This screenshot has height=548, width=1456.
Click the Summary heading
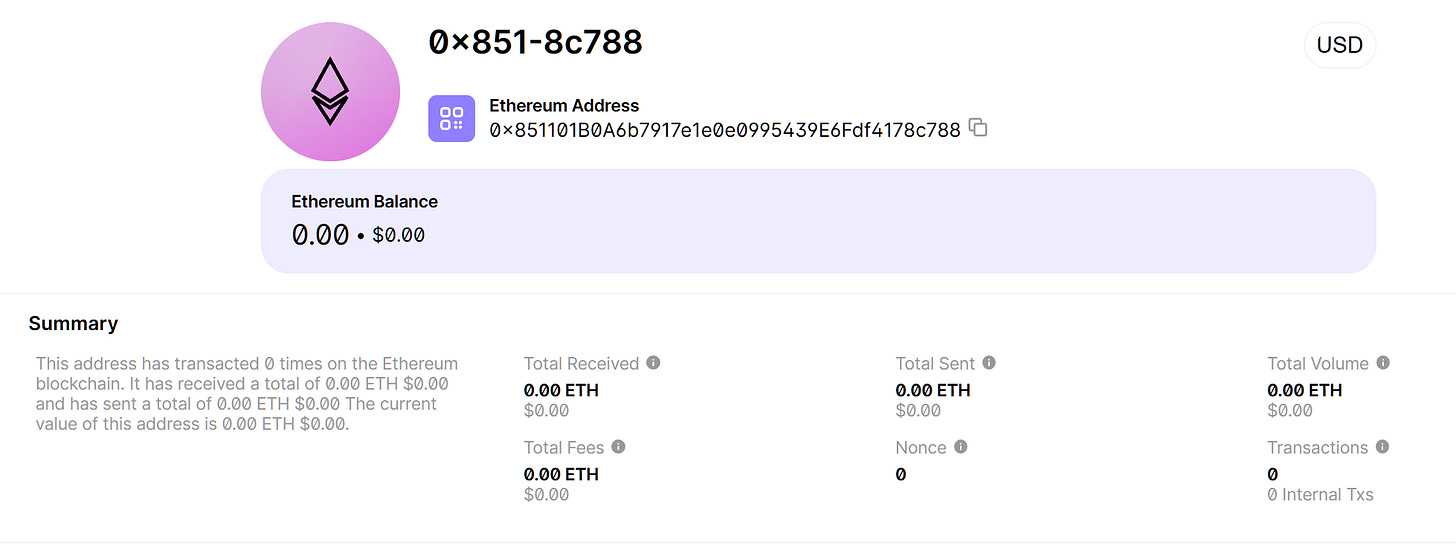click(73, 323)
